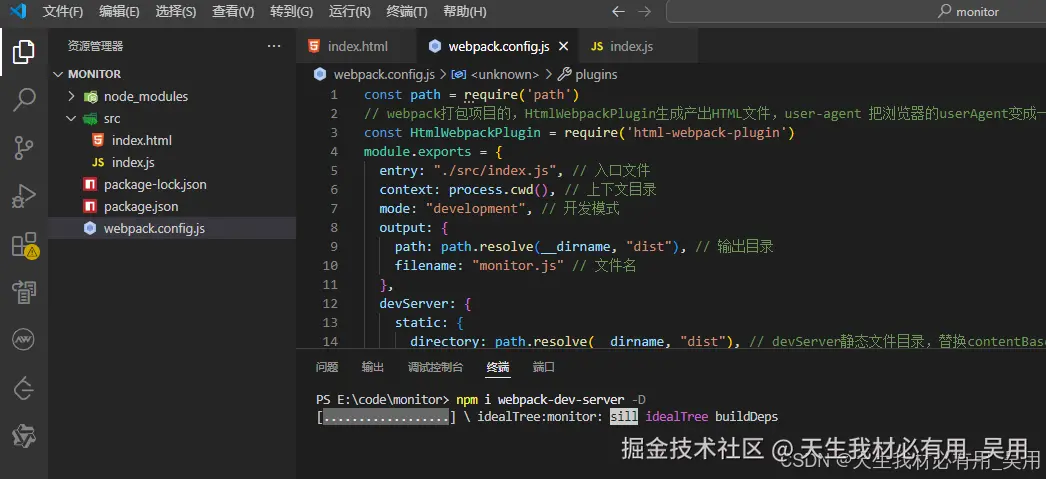This screenshot has width=1046, height=479.
Task: Select the 终端 panel tab
Action: pos(498,367)
